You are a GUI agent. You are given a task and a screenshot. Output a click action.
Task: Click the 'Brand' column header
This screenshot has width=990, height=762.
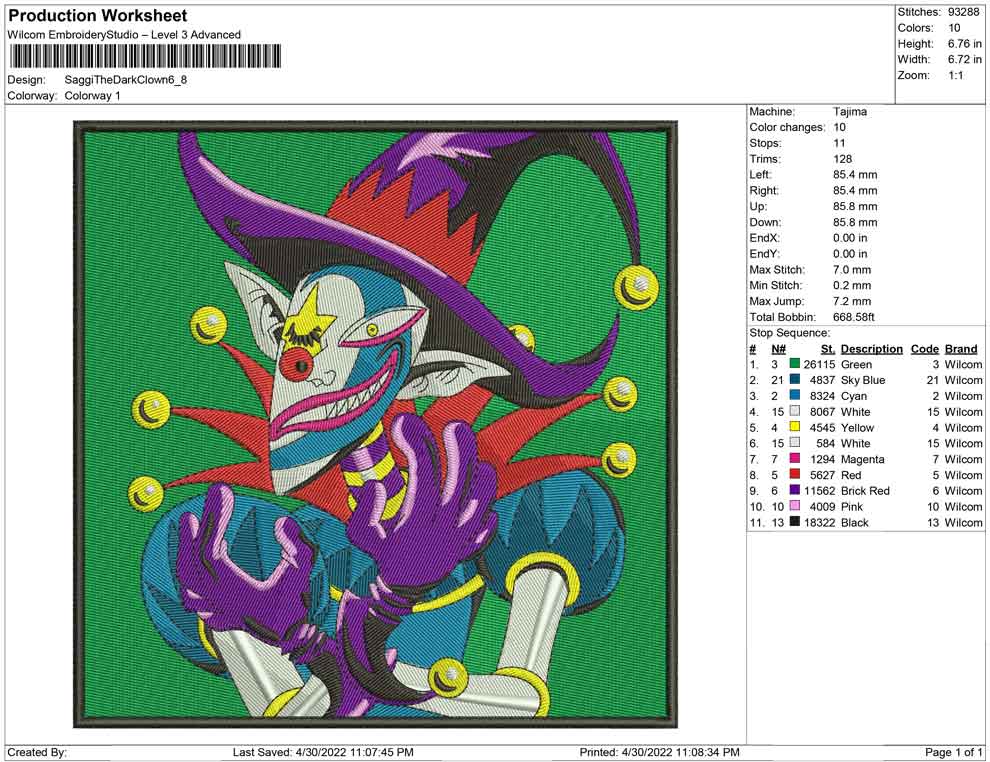961,349
